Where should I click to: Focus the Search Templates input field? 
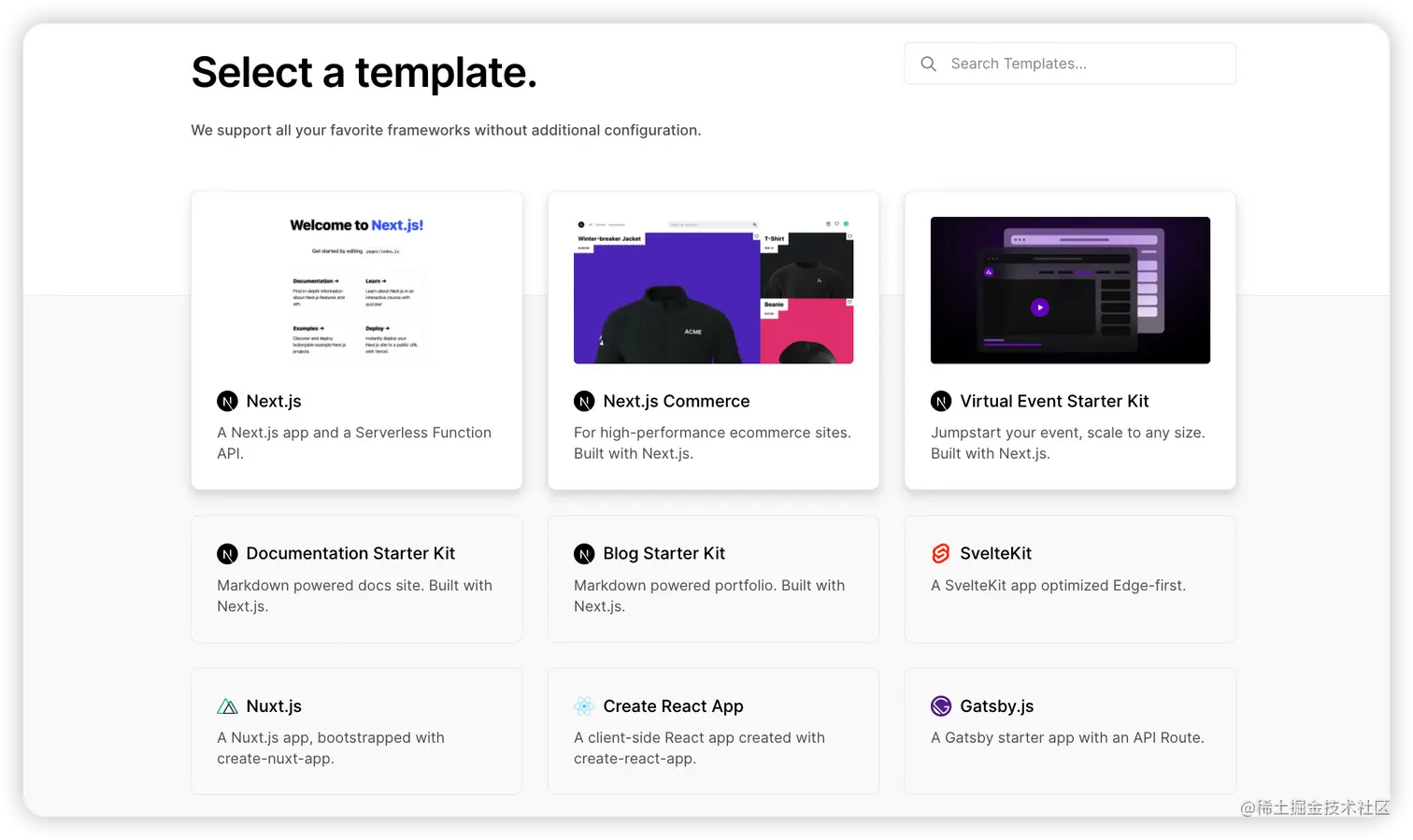(1070, 64)
